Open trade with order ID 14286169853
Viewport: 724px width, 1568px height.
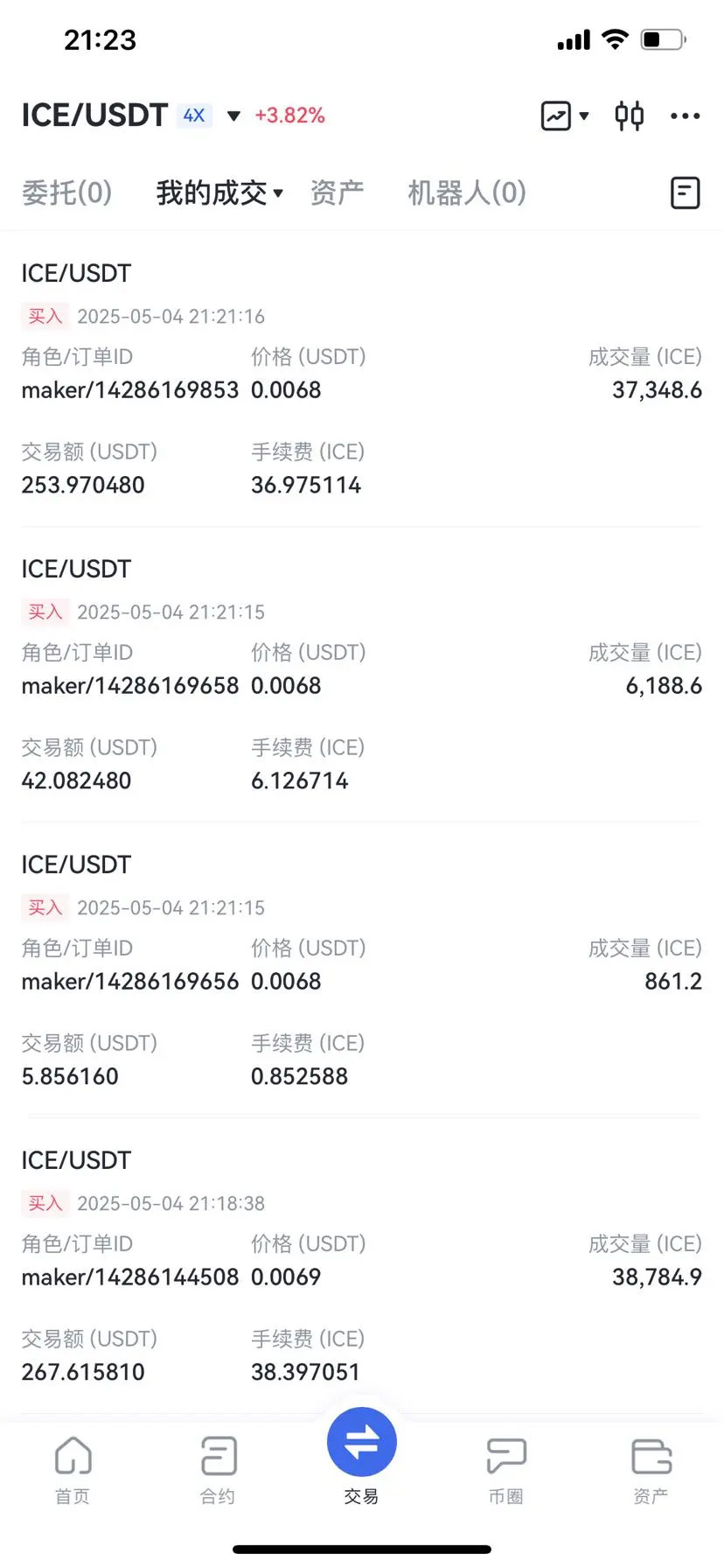(x=362, y=379)
